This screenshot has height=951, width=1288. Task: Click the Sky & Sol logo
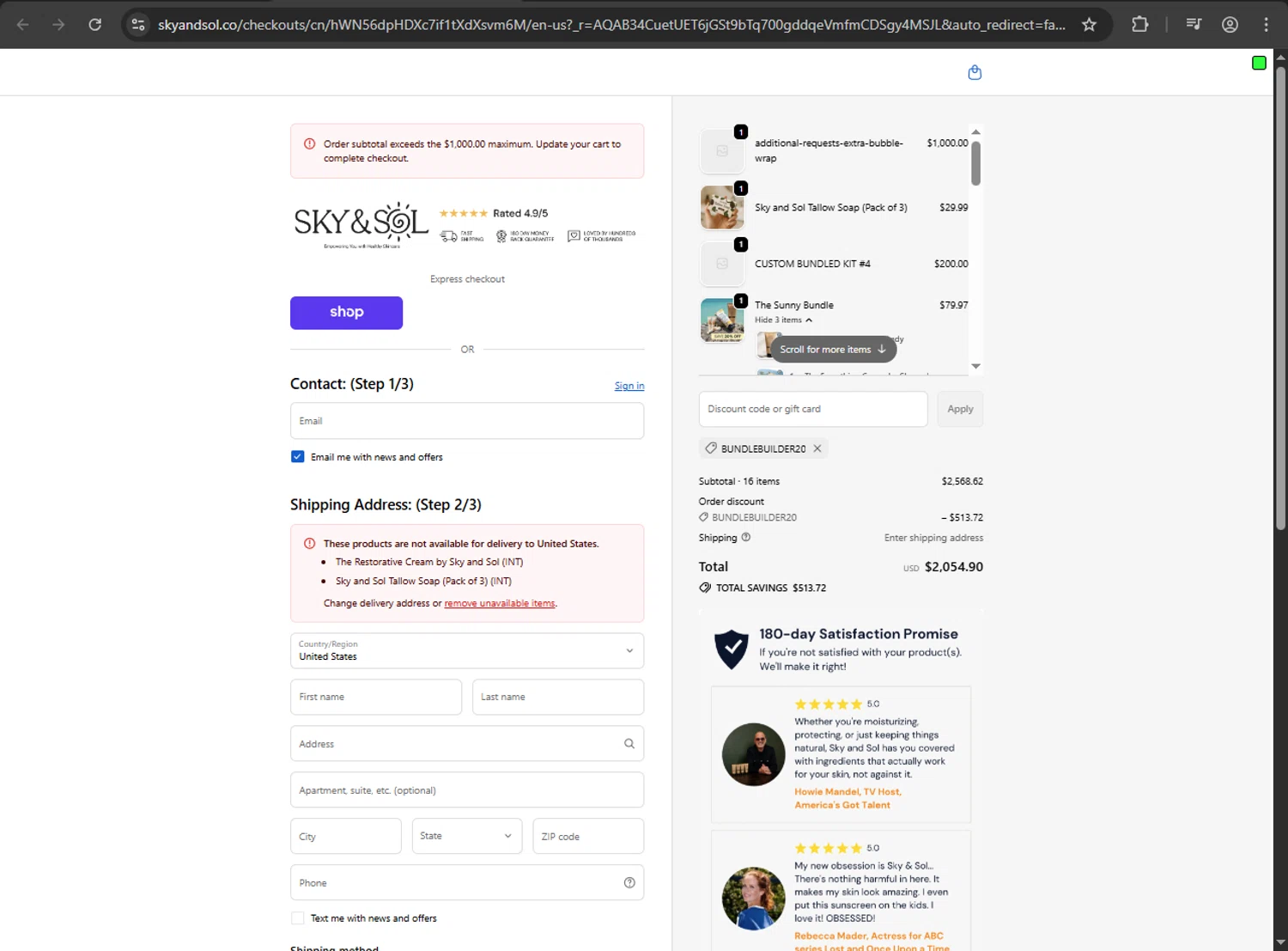(361, 225)
